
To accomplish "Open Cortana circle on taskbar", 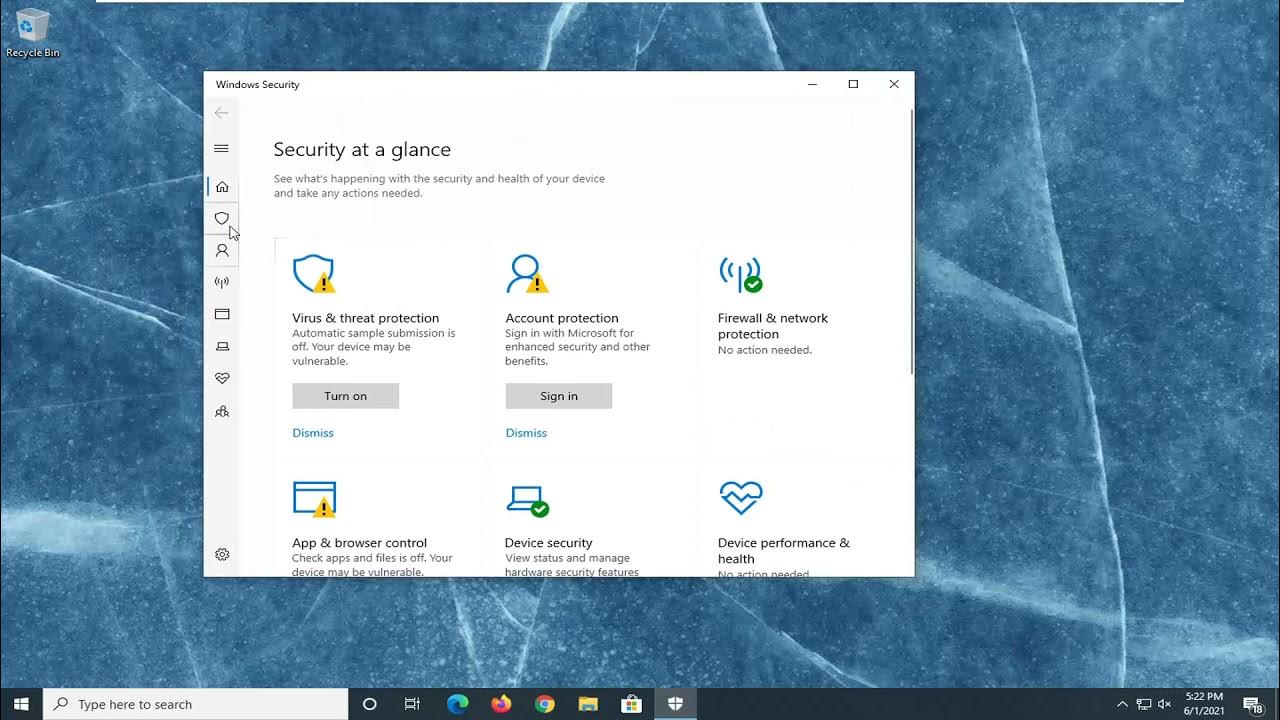I will [369, 704].
